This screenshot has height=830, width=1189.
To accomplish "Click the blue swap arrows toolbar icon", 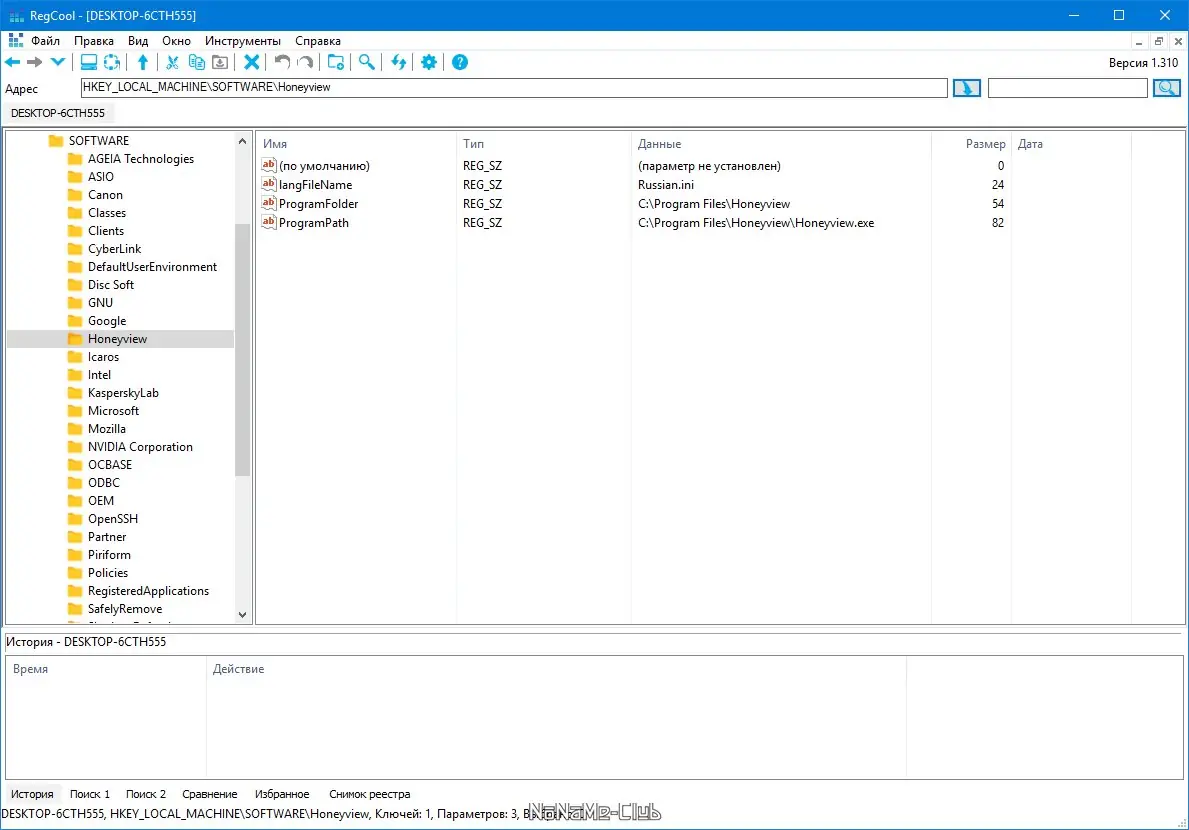I will pos(398,62).
